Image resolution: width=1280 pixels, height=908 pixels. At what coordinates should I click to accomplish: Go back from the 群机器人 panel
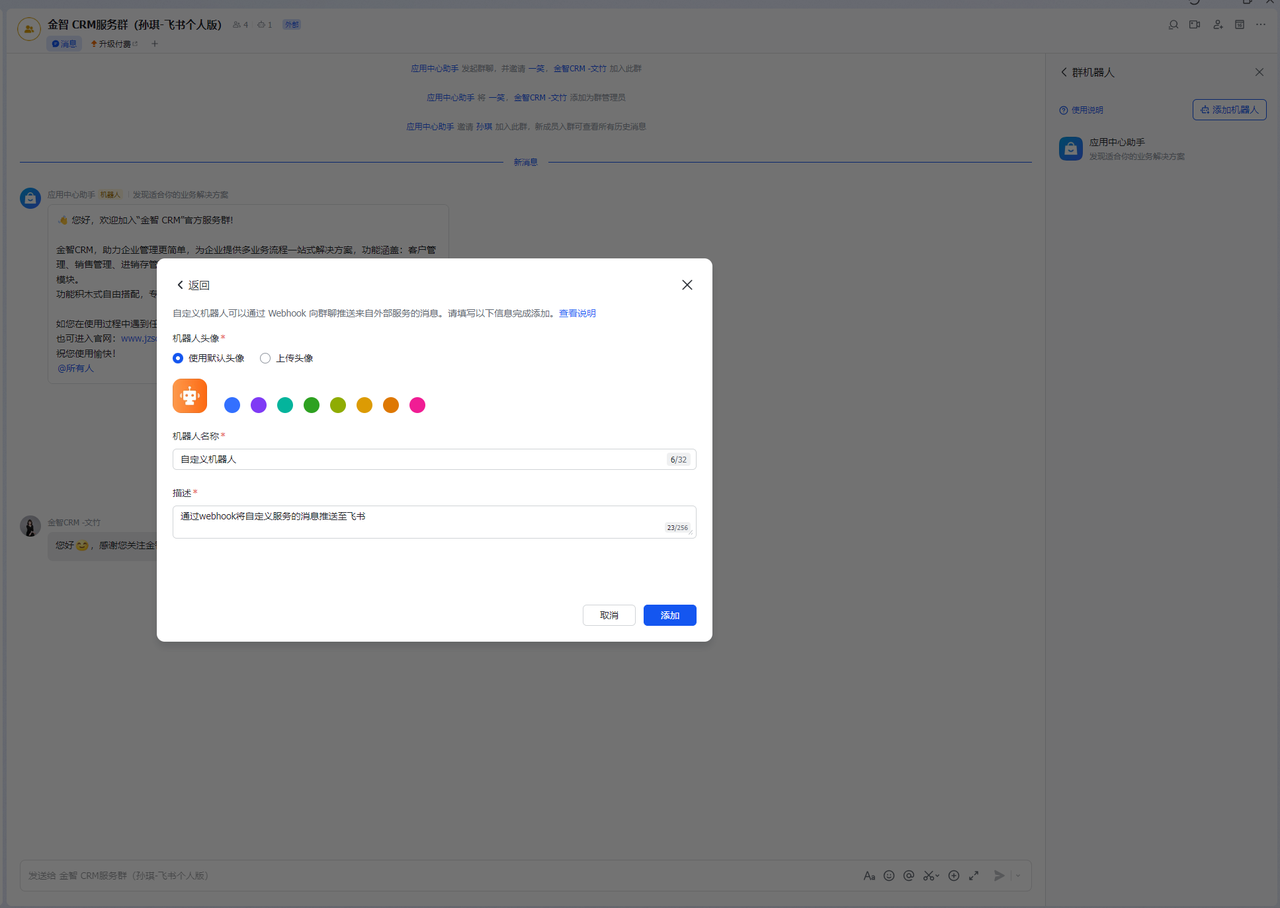pyautogui.click(x=1064, y=72)
